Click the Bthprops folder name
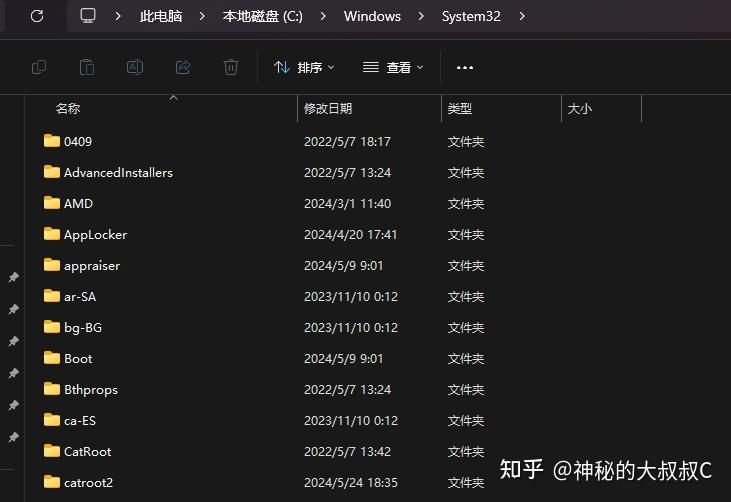 pos(91,390)
